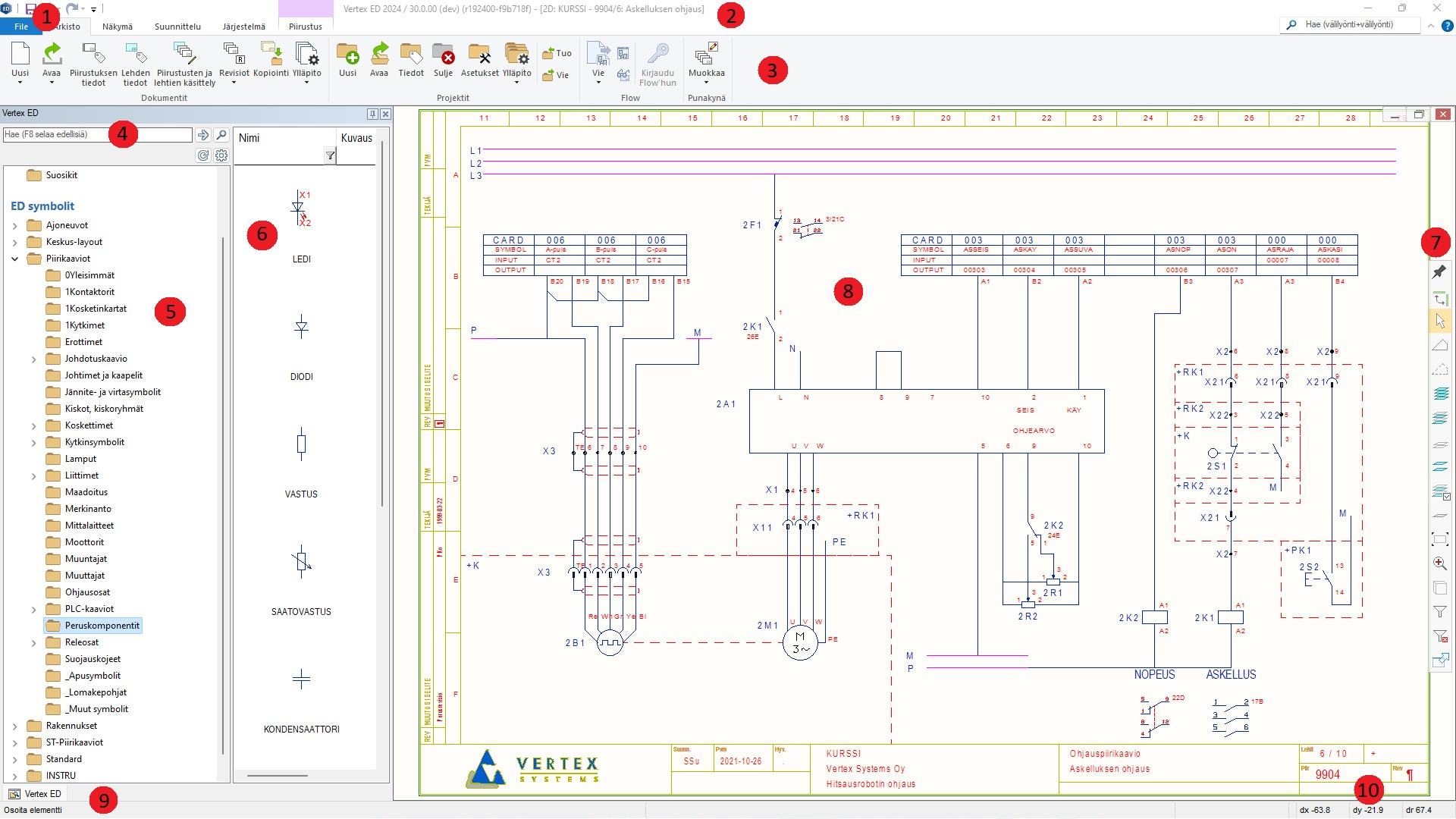Screen dimensions: 1456x819
Task: Open project Asetukset settings
Action: [479, 55]
